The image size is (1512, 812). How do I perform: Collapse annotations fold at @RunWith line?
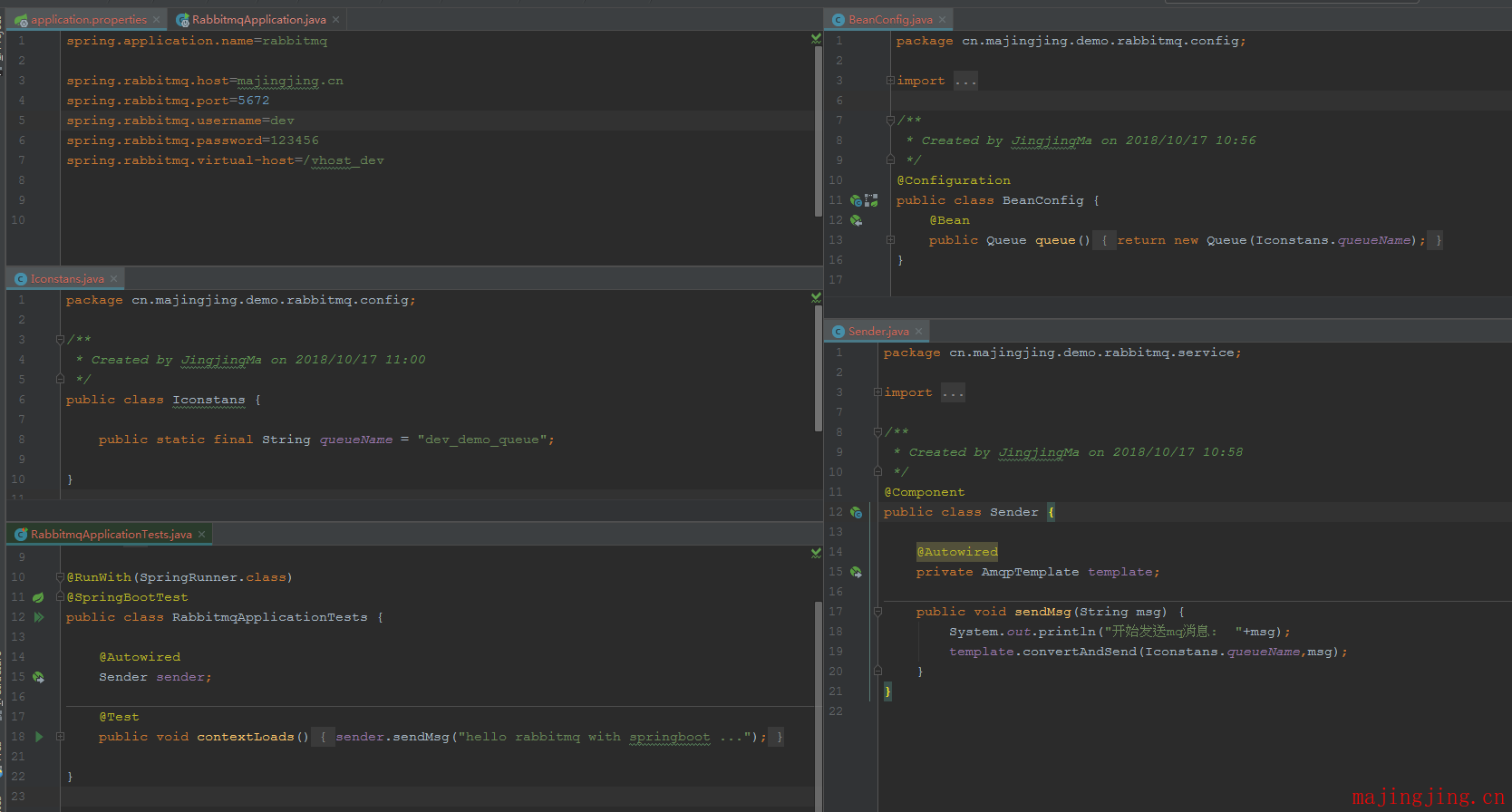60,577
